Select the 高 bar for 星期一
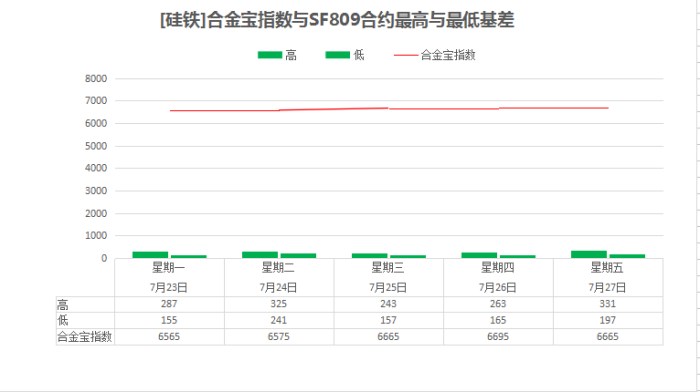Image resolution: width=700 pixels, height=392 pixels. pyautogui.click(x=150, y=255)
